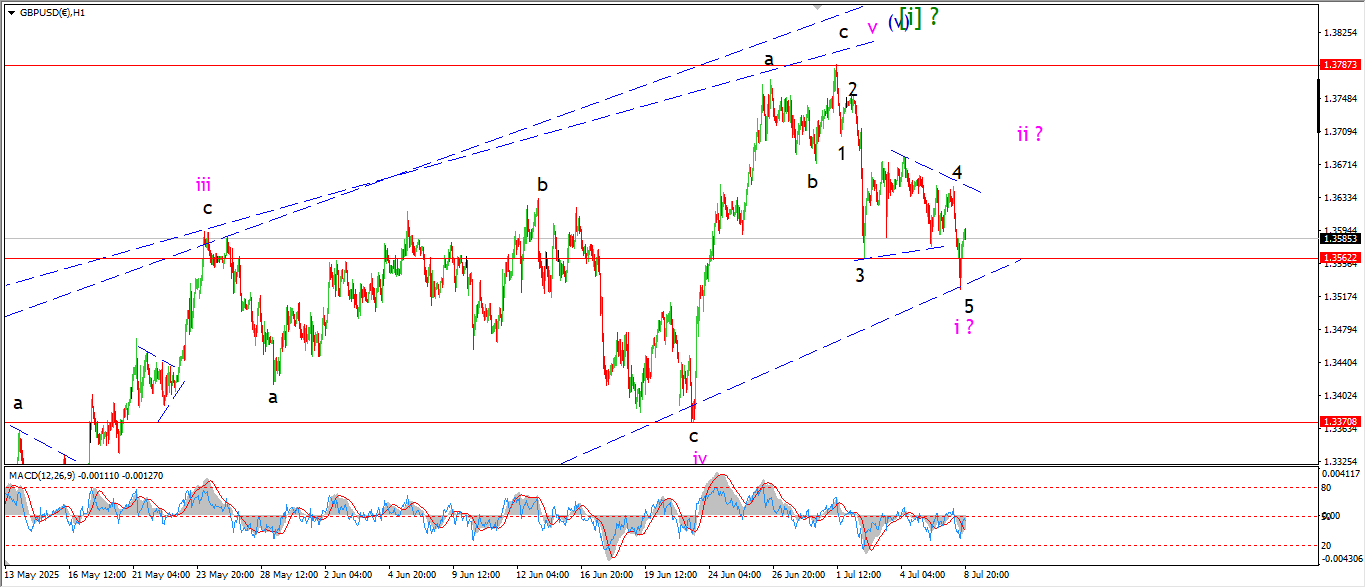Select wave label '3' below July low
The width and height of the screenshot is (1366, 588).
point(859,275)
